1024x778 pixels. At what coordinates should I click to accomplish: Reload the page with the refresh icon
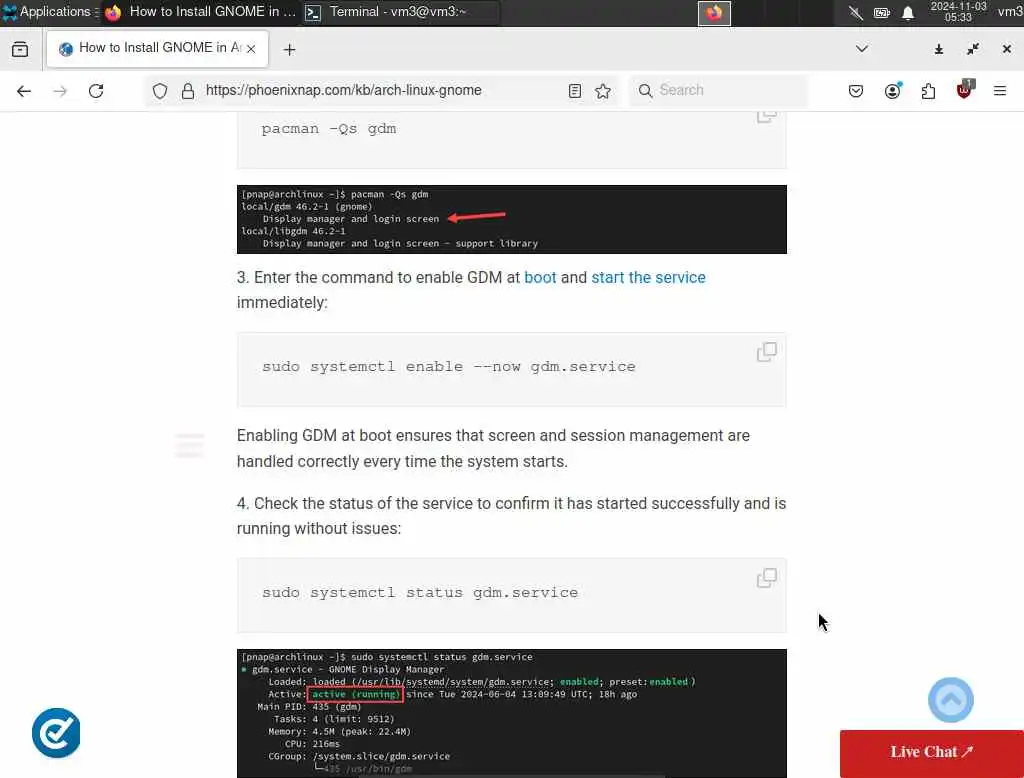click(x=96, y=91)
